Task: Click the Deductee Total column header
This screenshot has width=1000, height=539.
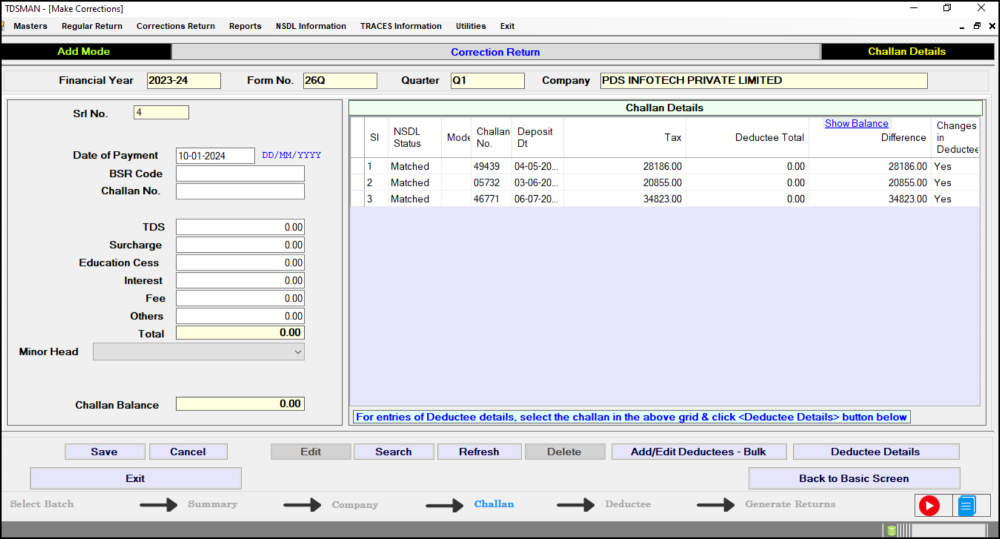Action: pyautogui.click(x=747, y=137)
